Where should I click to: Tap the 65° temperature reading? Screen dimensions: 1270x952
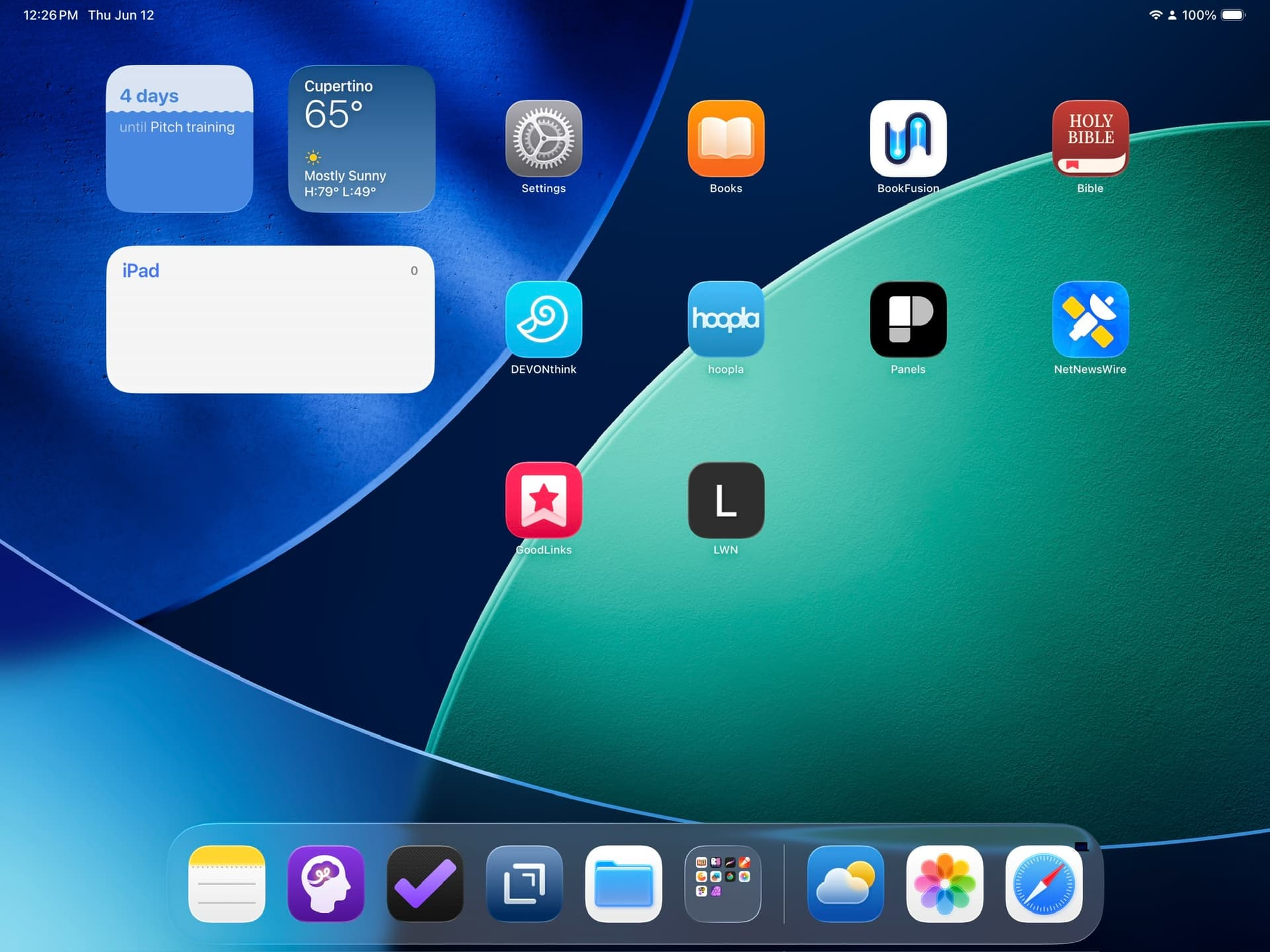[333, 114]
